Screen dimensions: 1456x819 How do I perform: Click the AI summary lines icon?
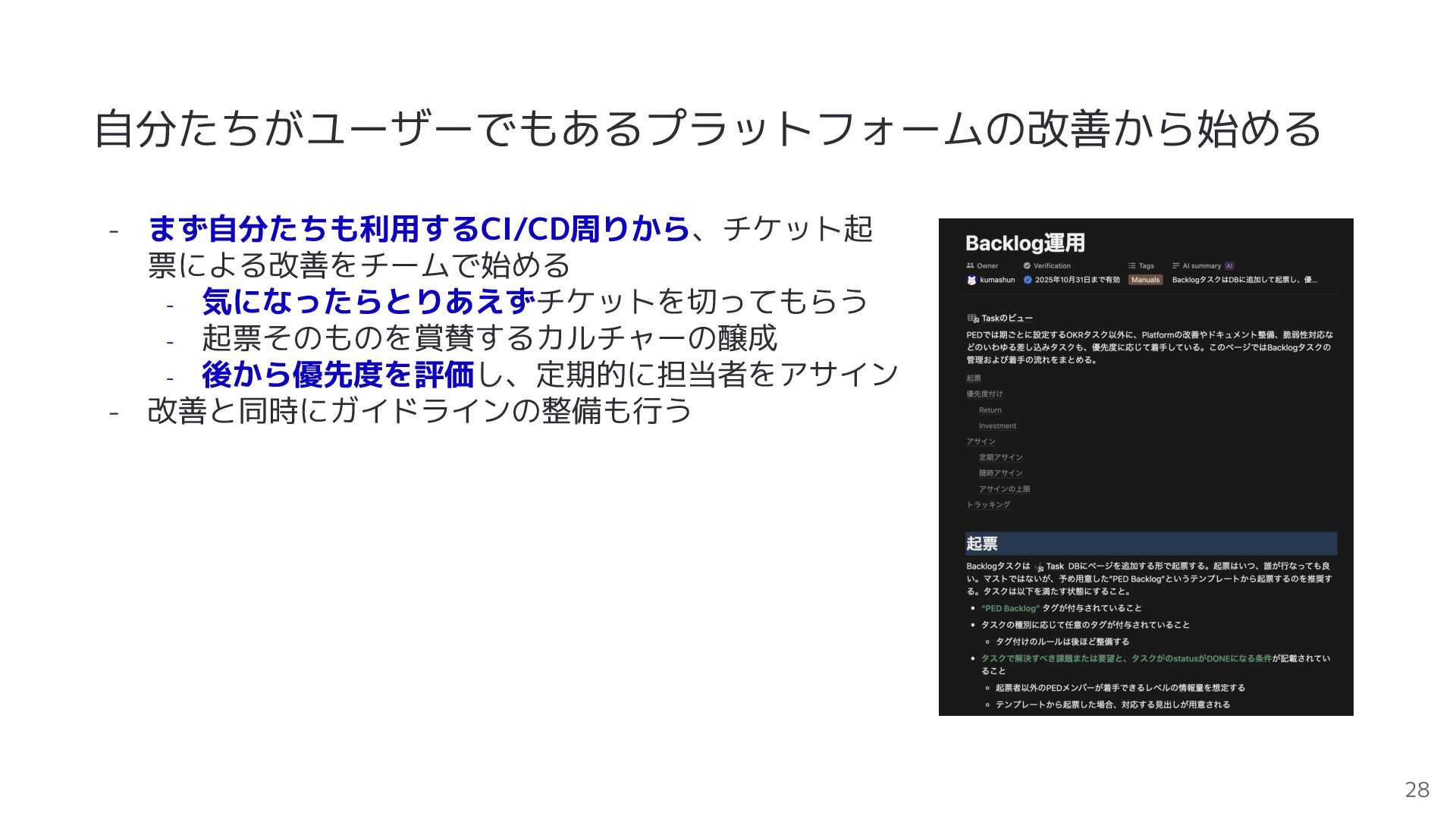pyautogui.click(x=1176, y=266)
